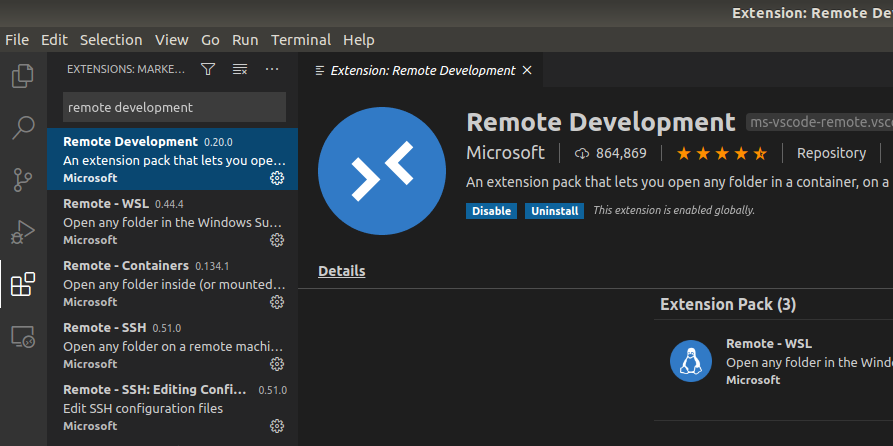Select Remote - WSL in extensions list
The width and height of the screenshot is (893, 446).
click(x=173, y=221)
